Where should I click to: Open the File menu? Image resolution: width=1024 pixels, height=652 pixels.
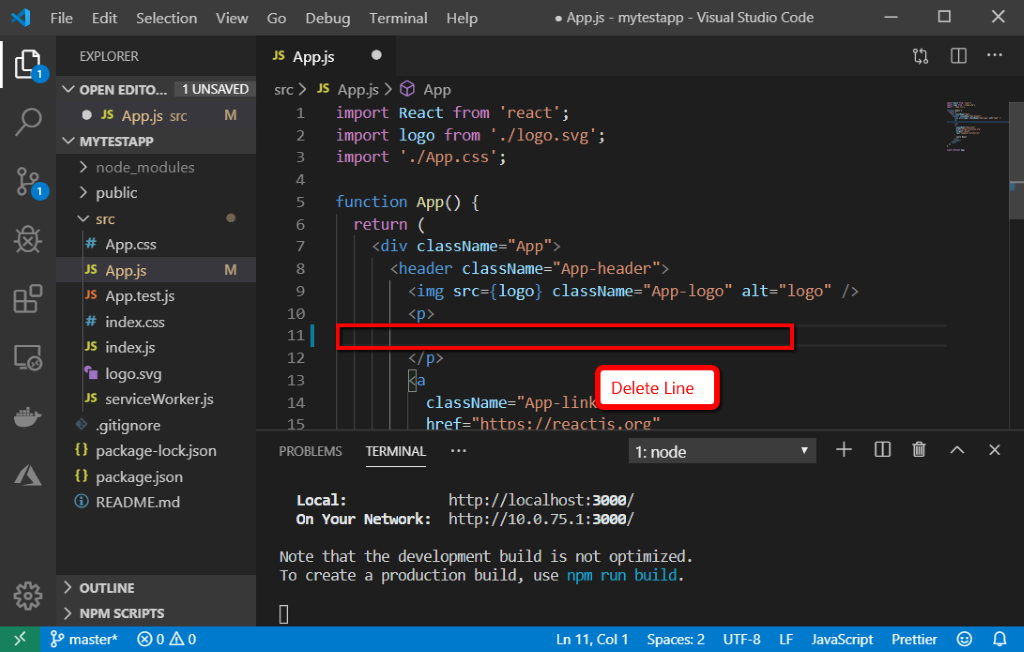pyautogui.click(x=61, y=18)
